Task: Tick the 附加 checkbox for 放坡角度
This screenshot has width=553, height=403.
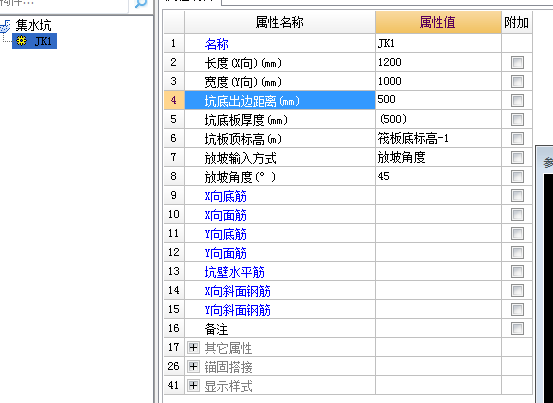Action: 517,177
